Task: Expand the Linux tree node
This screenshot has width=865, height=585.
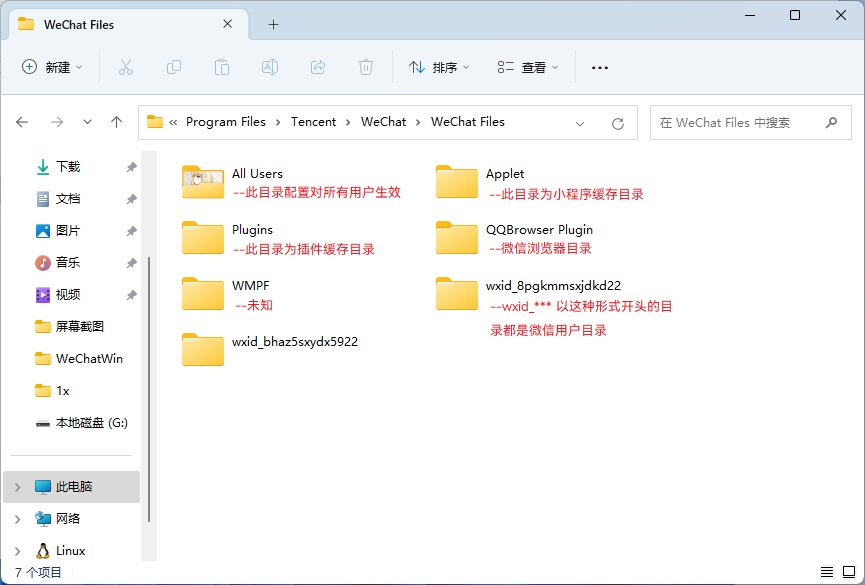Action: point(18,551)
